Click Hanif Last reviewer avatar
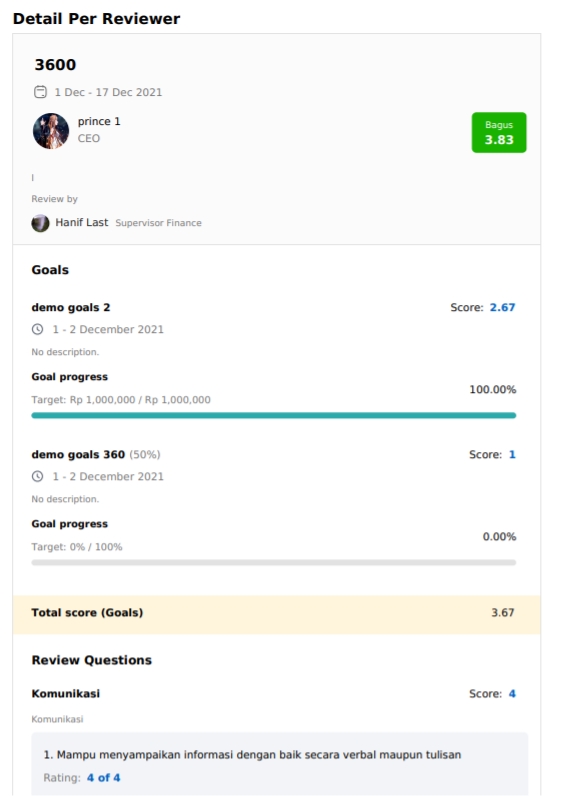 pos(40,223)
